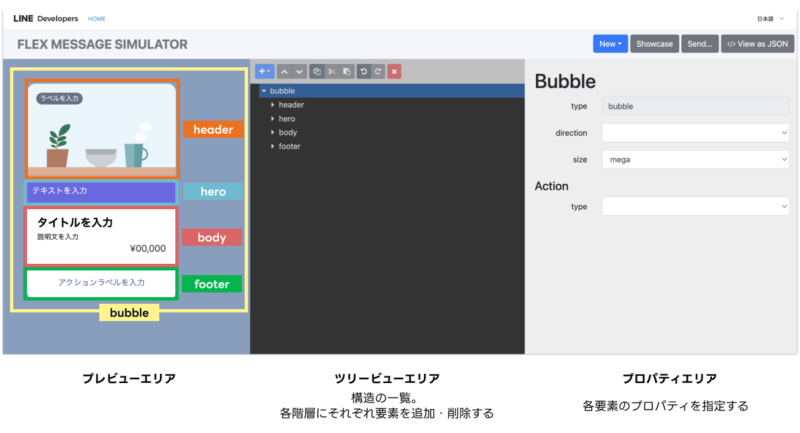Open the Action type dropdown
800x433 pixels.
click(x=695, y=207)
